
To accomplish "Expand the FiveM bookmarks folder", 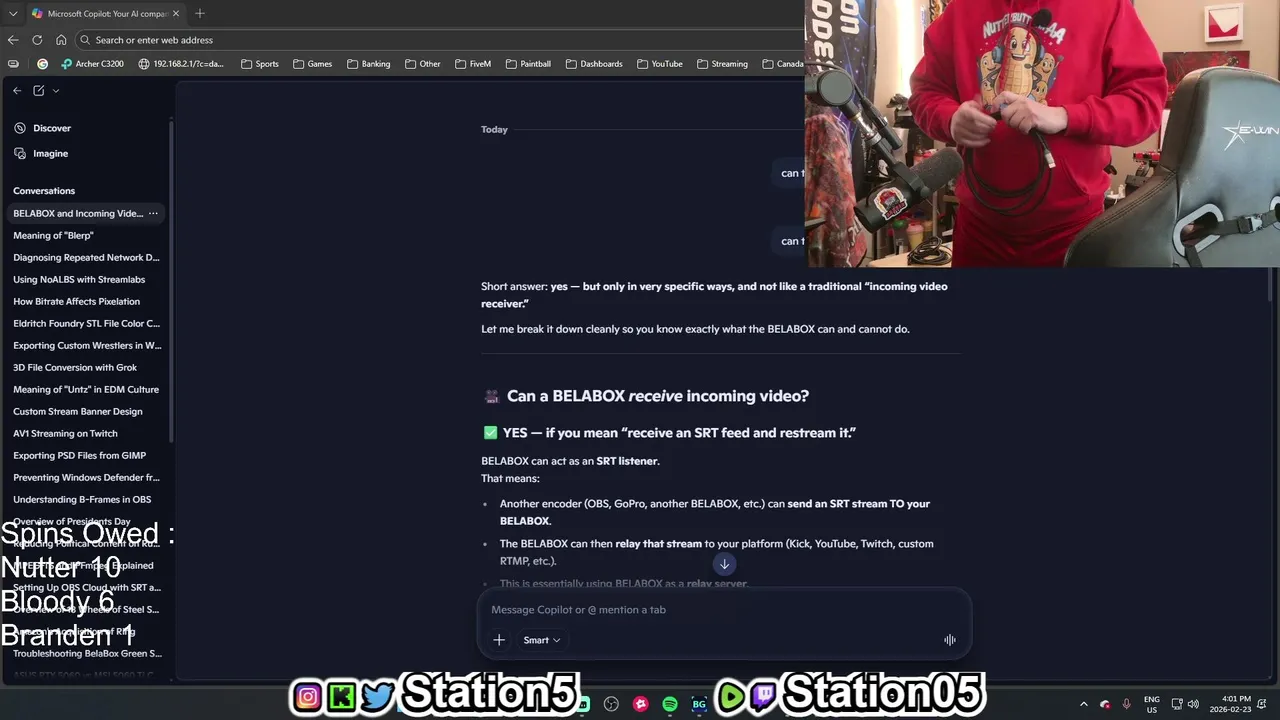I will click(473, 64).
